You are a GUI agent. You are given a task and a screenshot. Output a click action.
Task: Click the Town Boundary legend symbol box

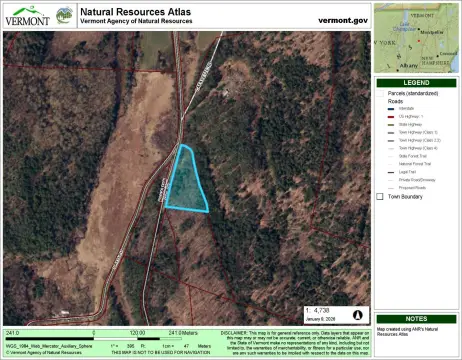tap(380, 196)
